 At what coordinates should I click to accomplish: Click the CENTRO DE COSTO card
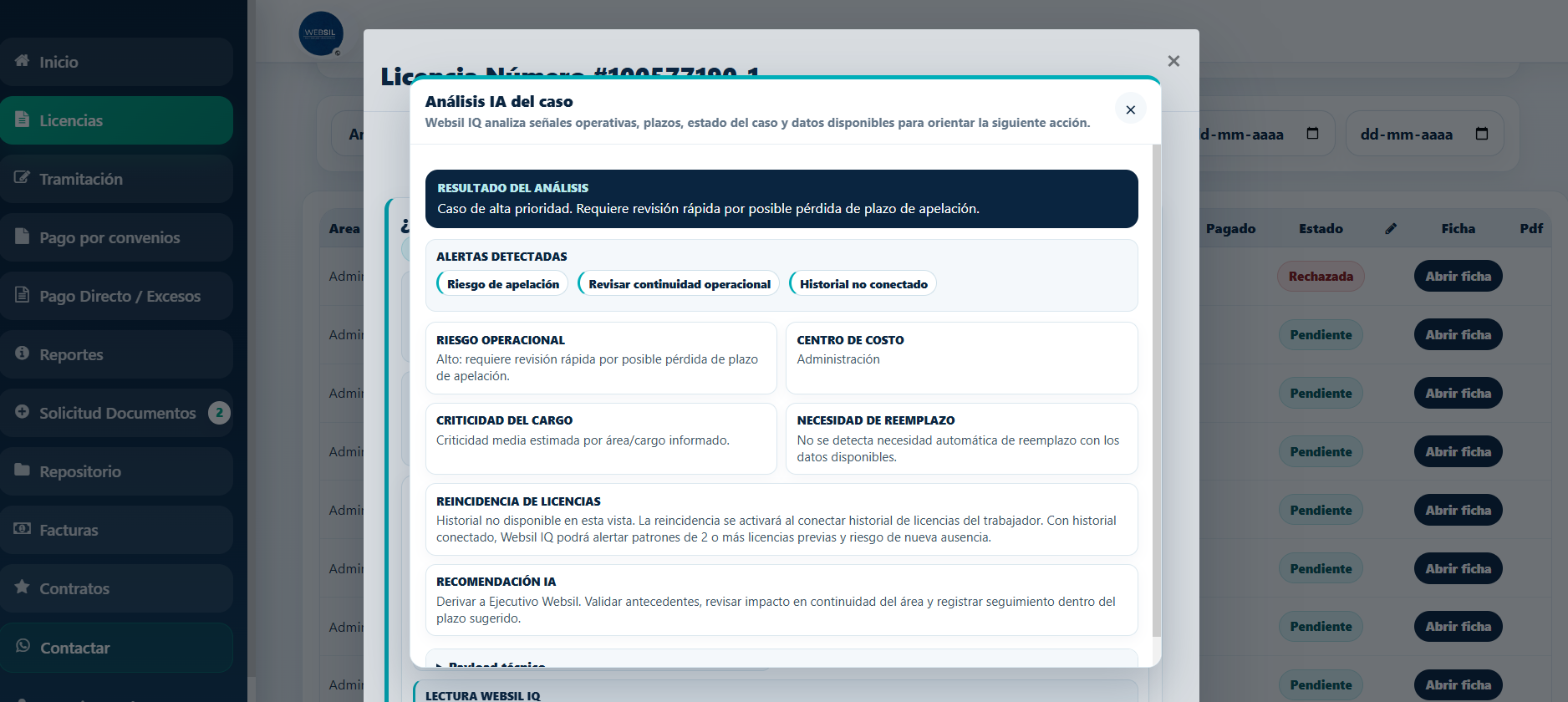tap(961, 358)
